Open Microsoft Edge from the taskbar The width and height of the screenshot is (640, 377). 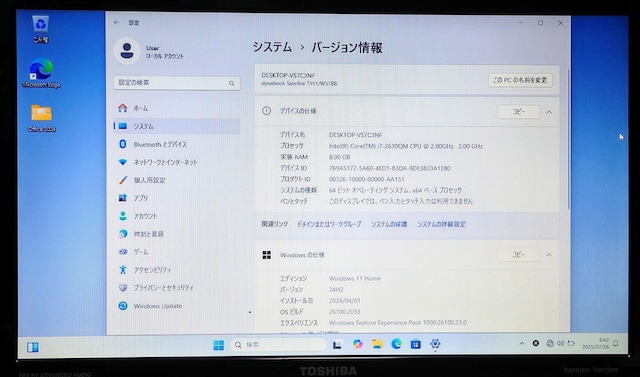[396, 344]
